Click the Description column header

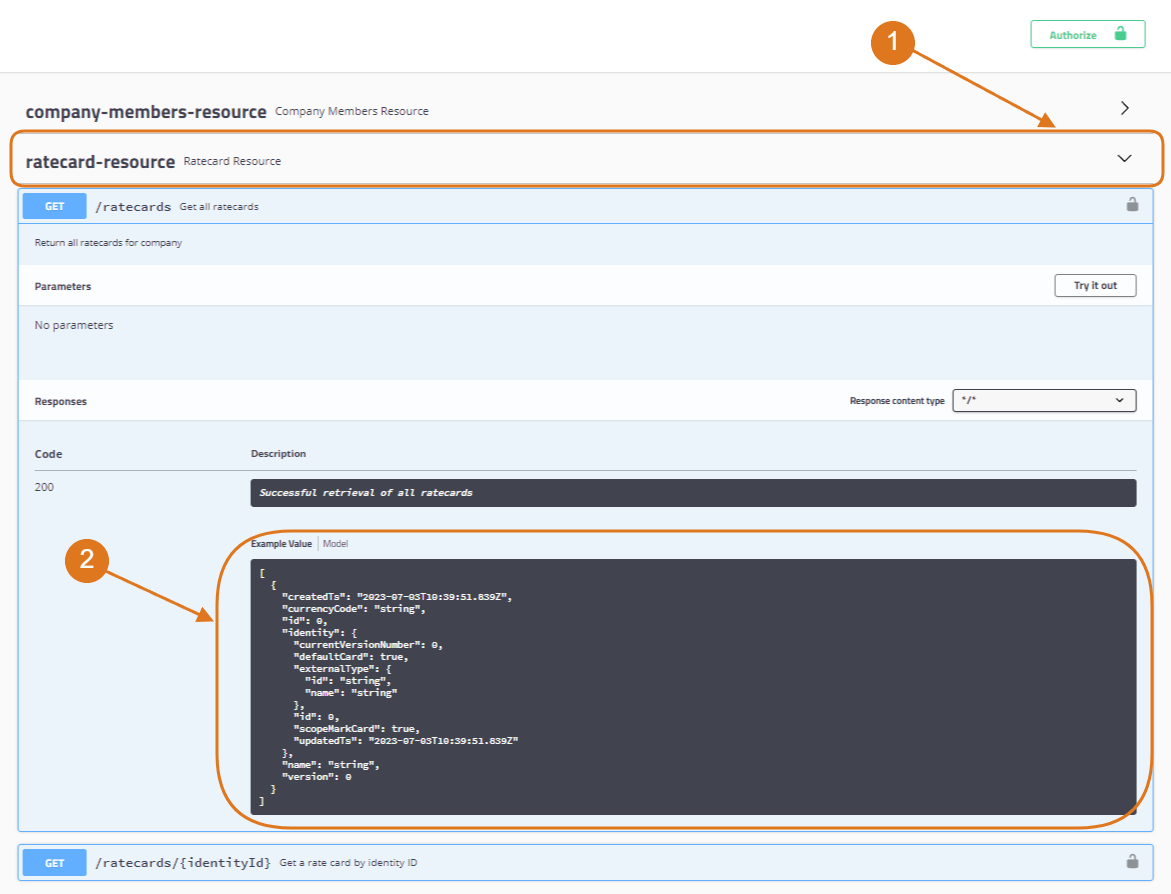[279, 453]
